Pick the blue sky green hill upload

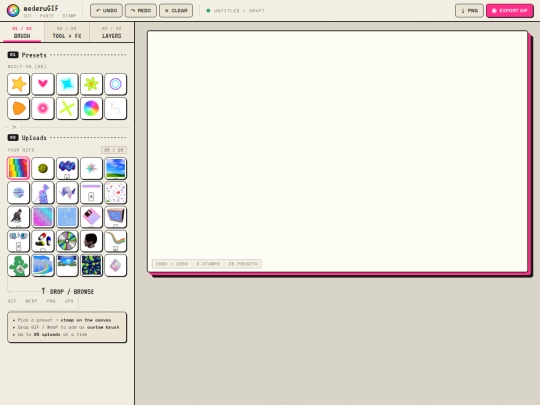point(116,168)
